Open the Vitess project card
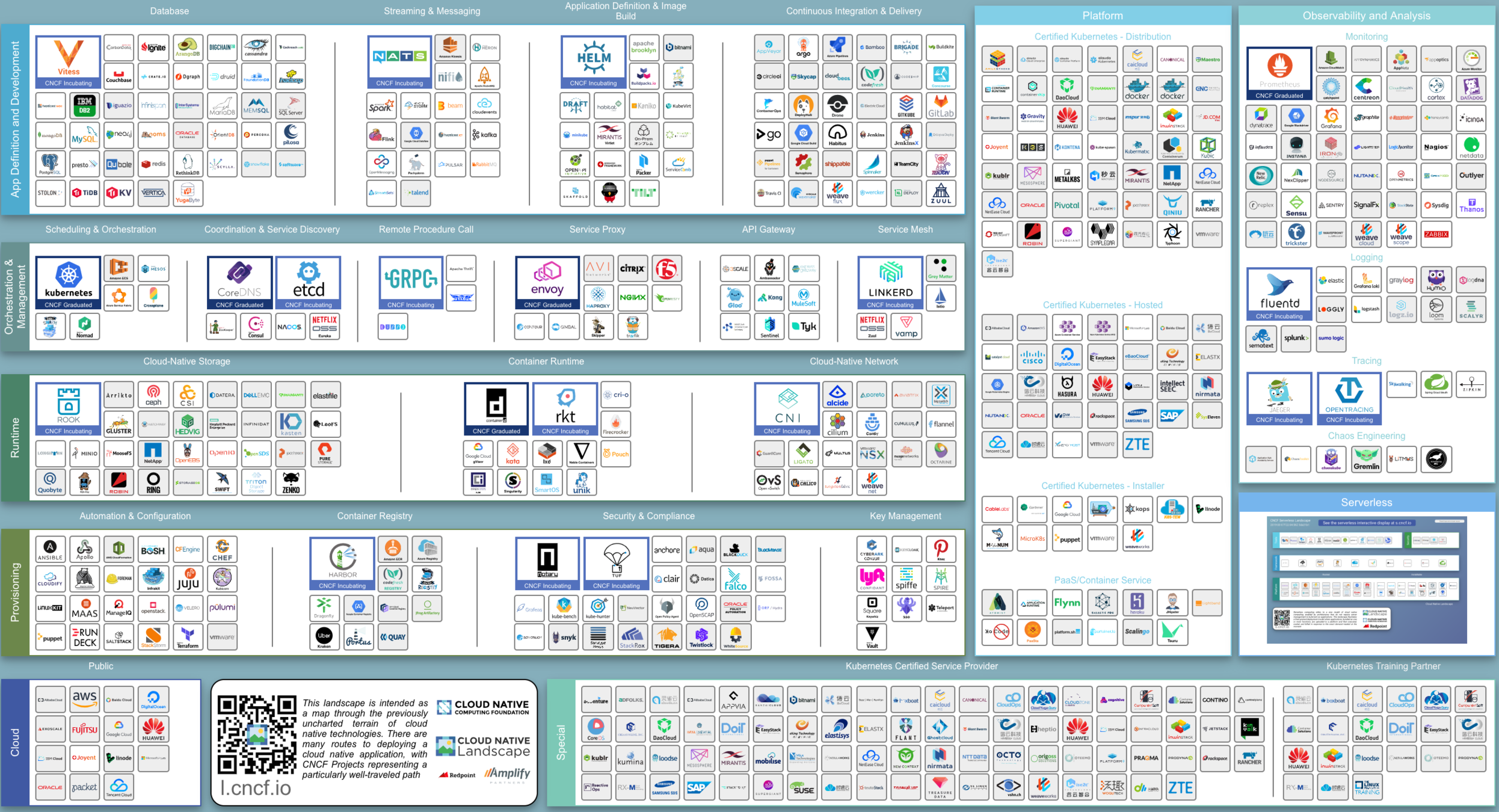1499x812 pixels. point(68,61)
